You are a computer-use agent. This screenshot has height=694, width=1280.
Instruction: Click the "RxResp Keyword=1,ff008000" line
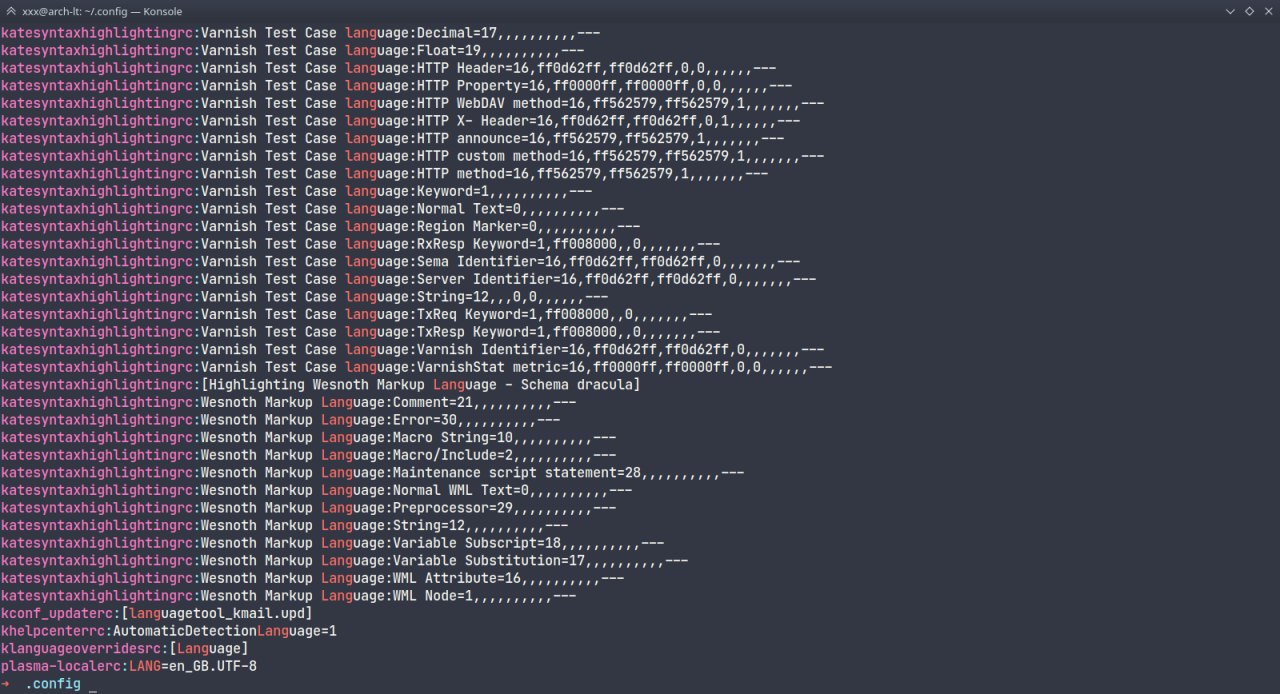(x=360, y=244)
